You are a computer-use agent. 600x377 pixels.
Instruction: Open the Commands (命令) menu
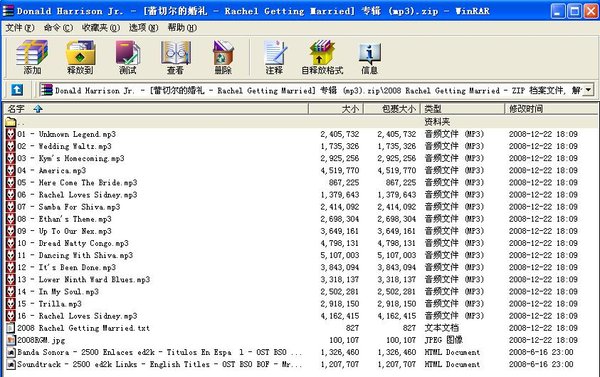pyautogui.click(x=58, y=28)
